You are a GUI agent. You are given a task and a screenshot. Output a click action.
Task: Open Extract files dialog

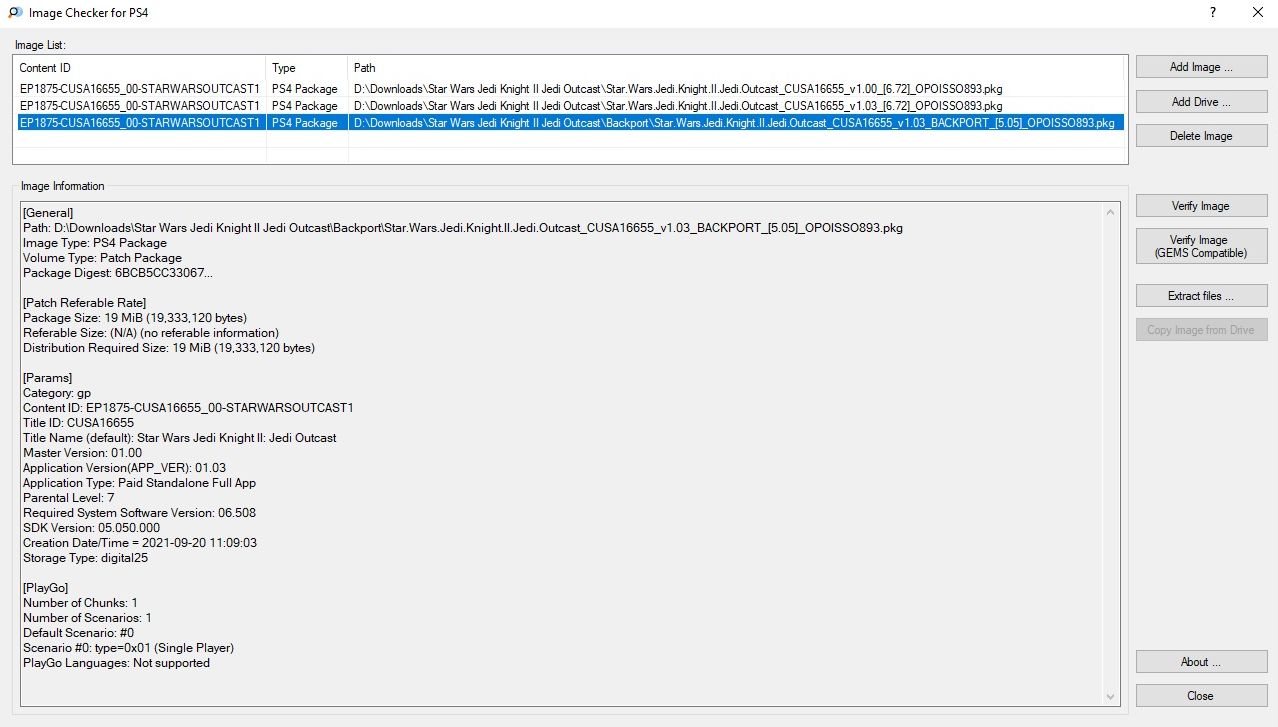click(x=1201, y=296)
